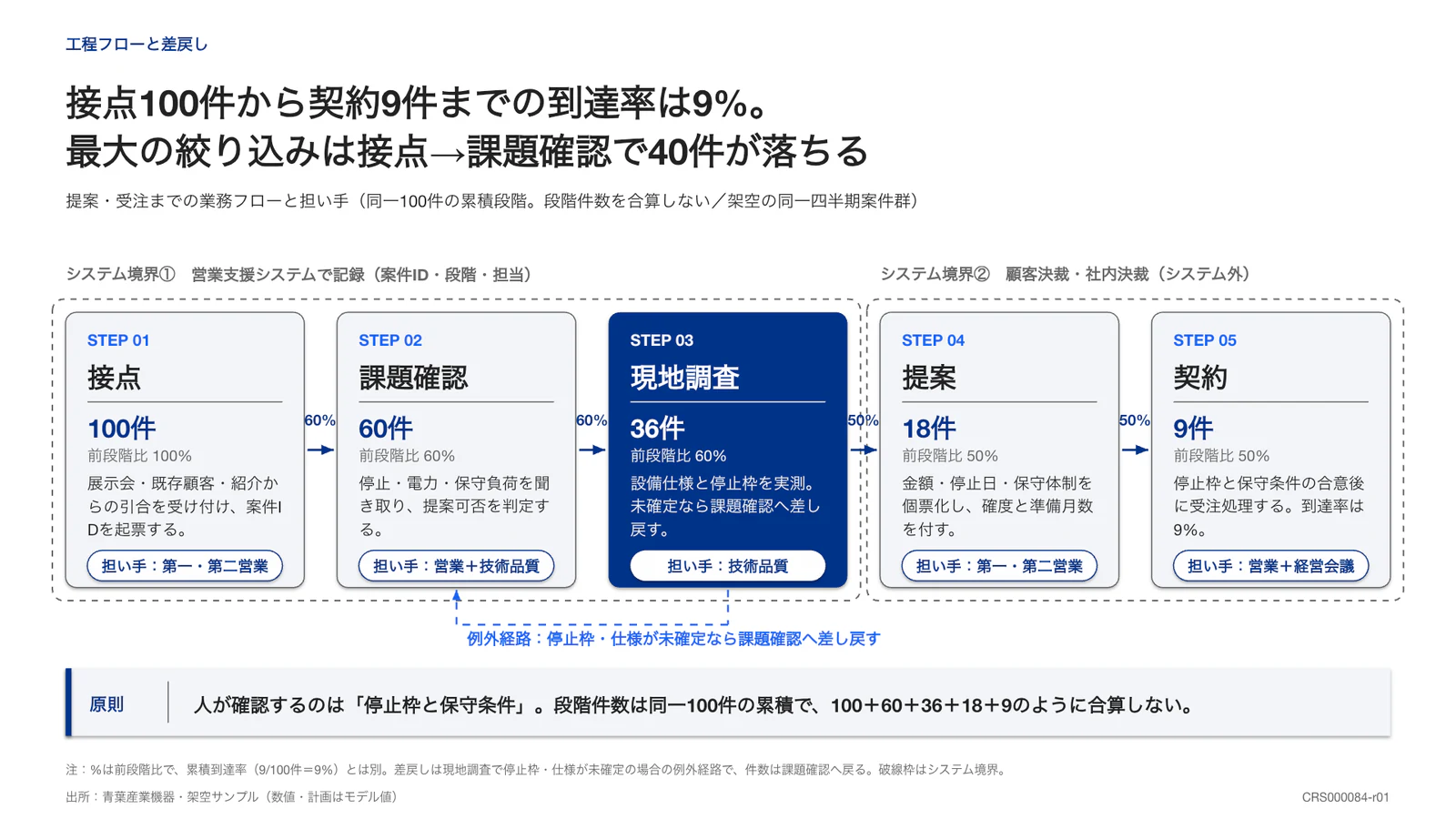Click the システム境界① label
The width and height of the screenshot is (1456, 819).
(299, 275)
